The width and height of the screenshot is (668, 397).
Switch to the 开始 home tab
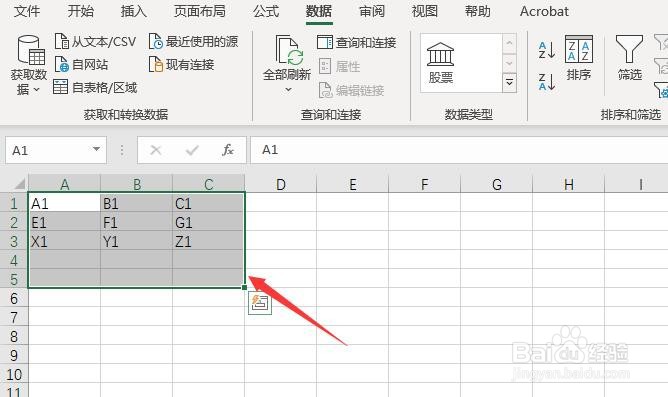pos(80,11)
